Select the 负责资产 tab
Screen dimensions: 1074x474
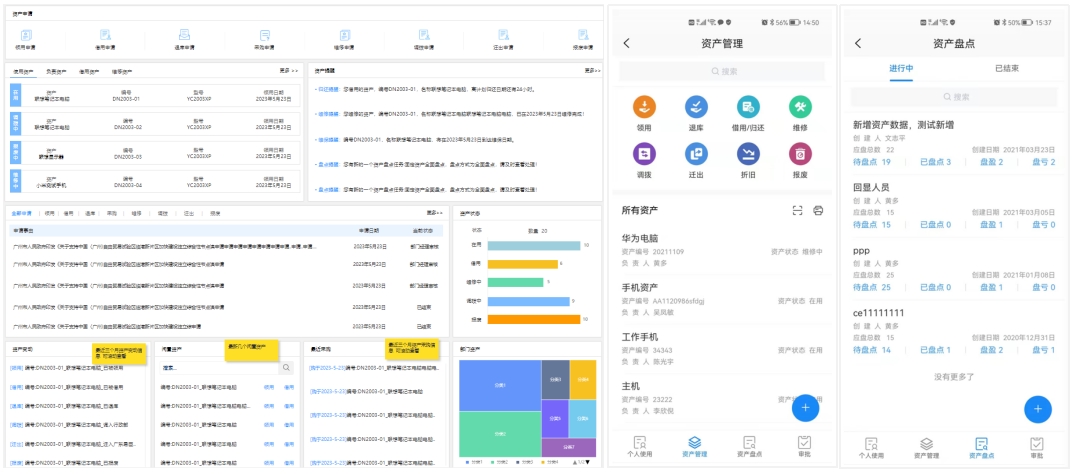pyautogui.click(x=56, y=71)
